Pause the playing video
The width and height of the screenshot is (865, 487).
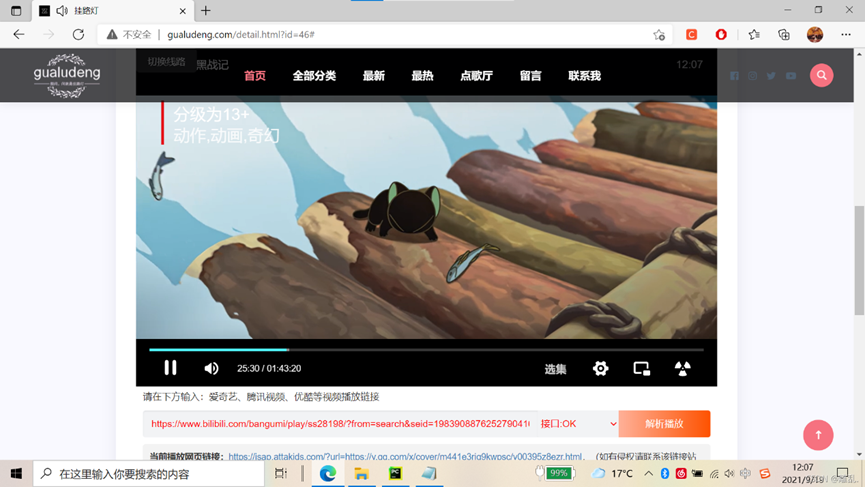click(x=170, y=368)
